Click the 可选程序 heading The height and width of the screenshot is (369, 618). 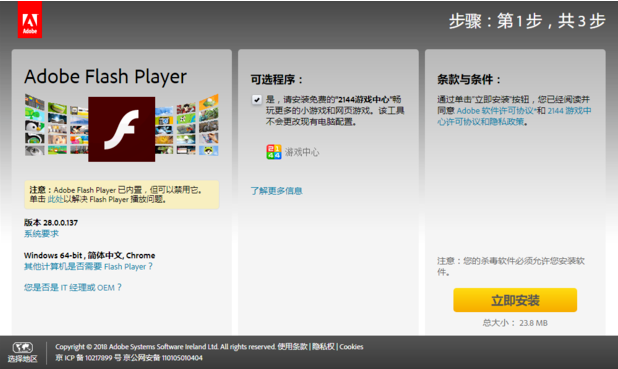(x=277, y=80)
